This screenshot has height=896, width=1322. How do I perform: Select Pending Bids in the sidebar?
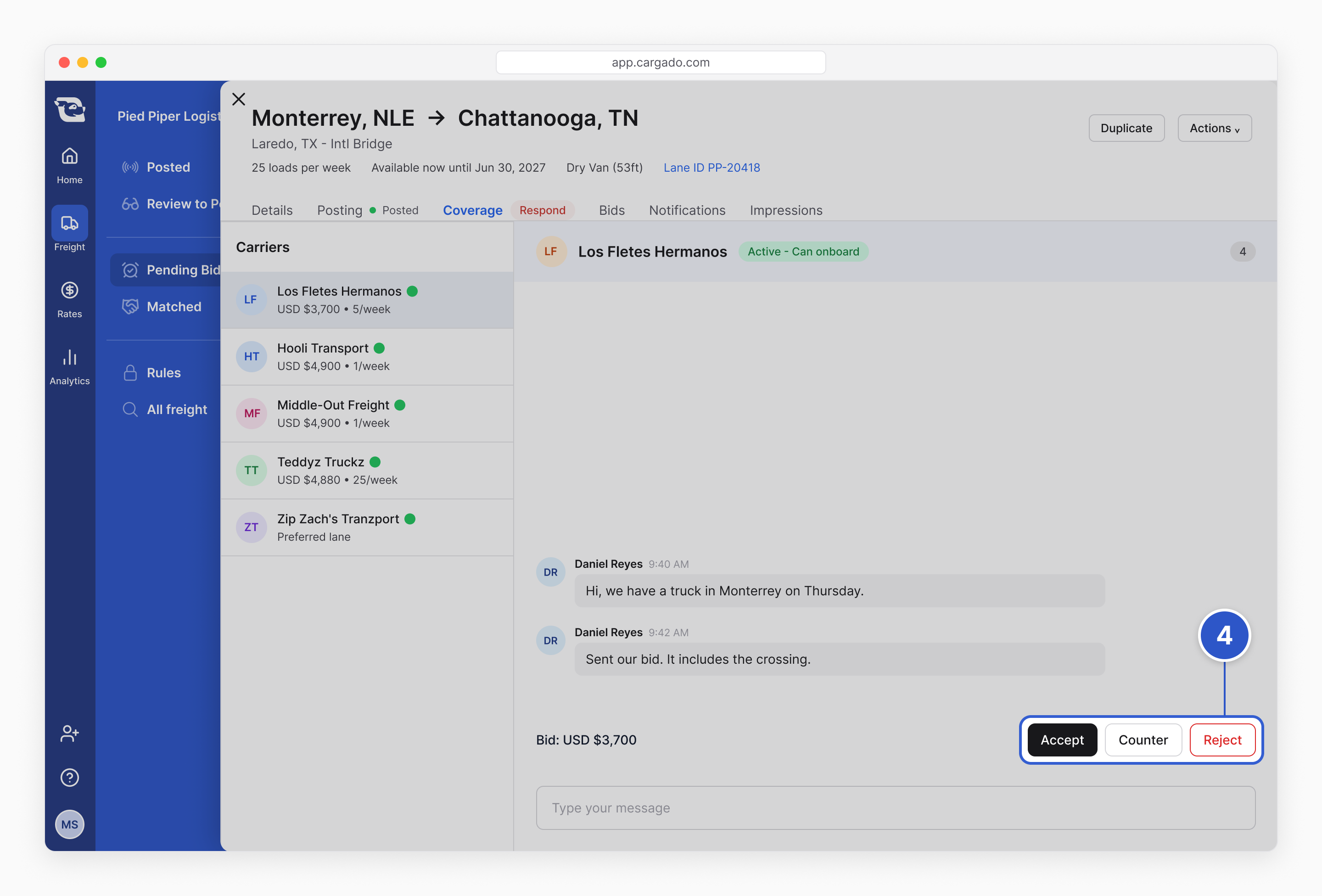point(166,269)
